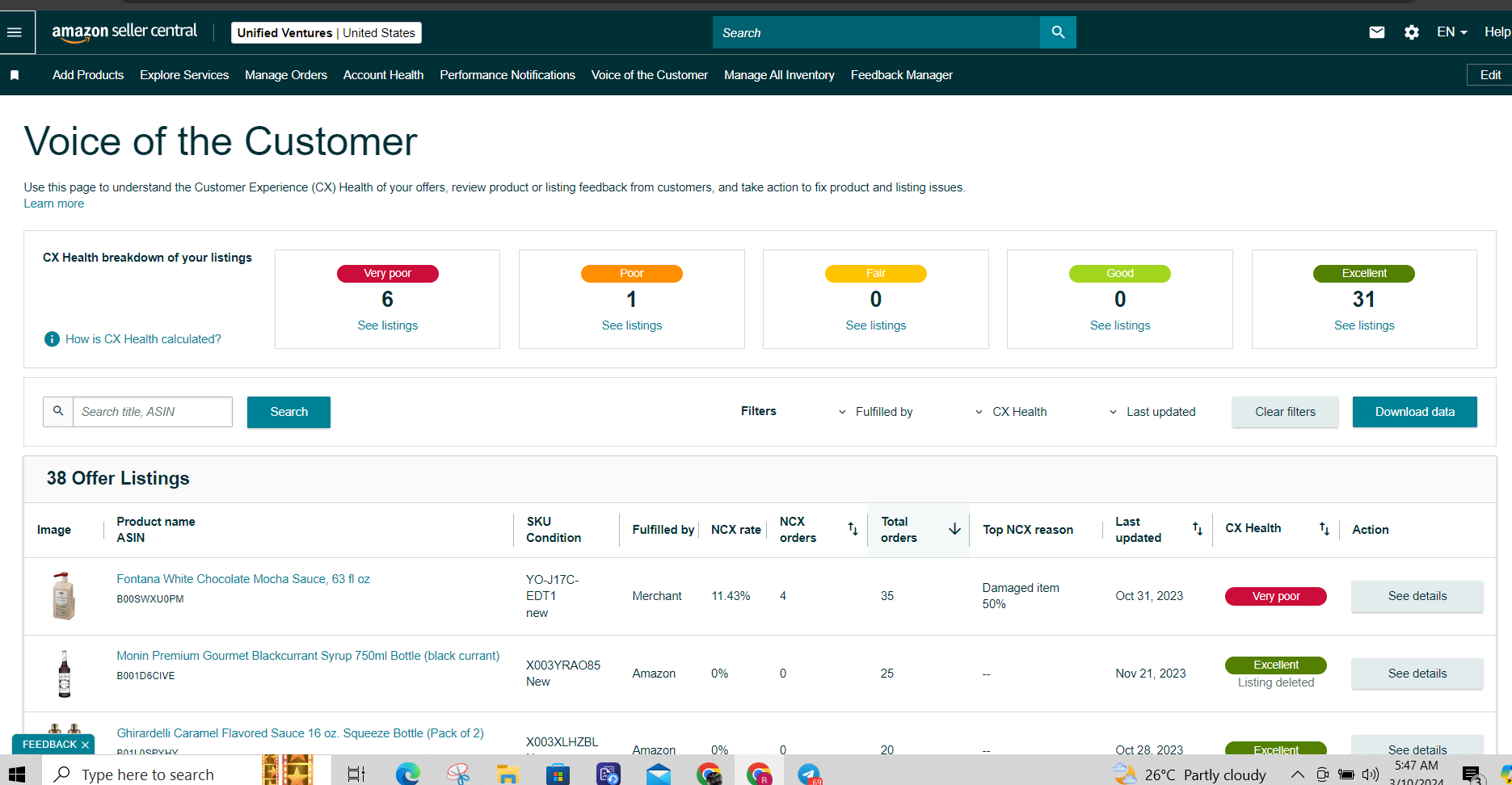Expand the CX Health filter dropdown
The height and width of the screenshot is (785, 1512).
coord(1011,412)
